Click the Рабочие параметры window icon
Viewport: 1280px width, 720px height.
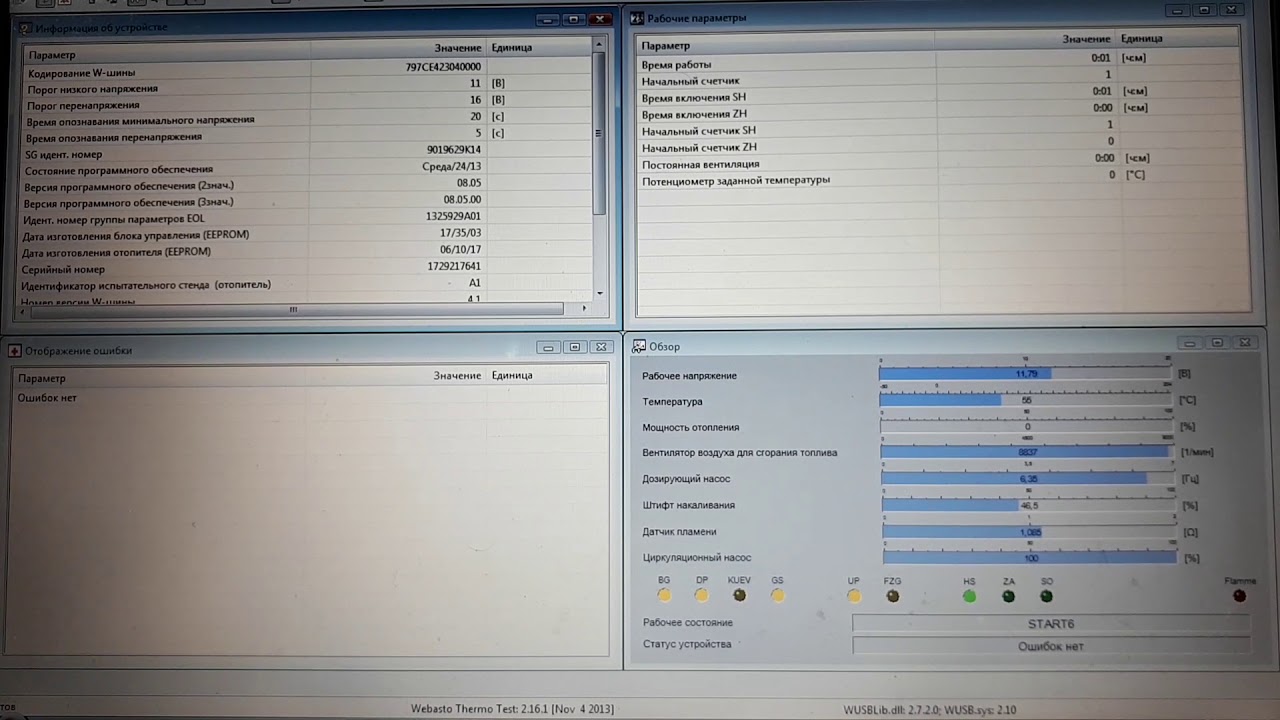tap(636, 18)
